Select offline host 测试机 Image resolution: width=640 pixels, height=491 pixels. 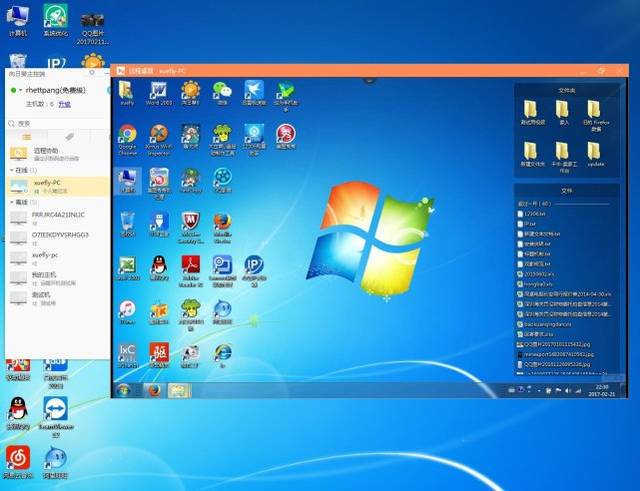click(58, 298)
